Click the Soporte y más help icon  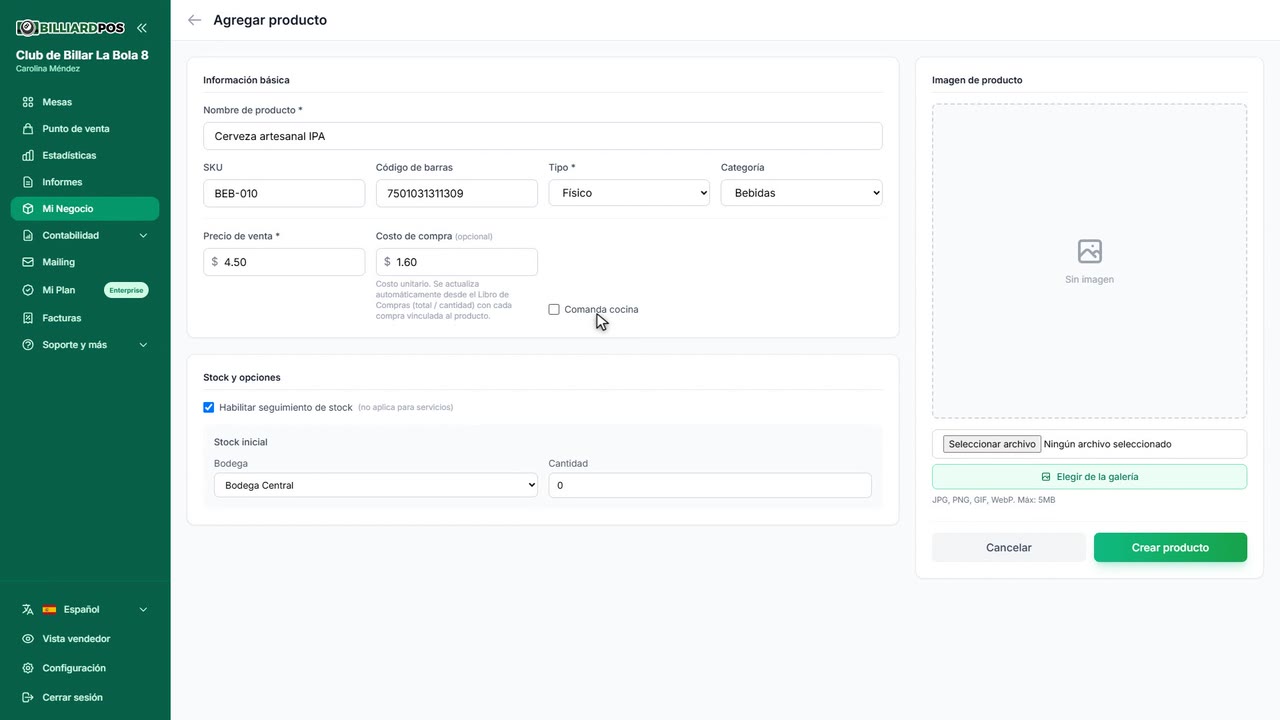[x=28, y=345]
